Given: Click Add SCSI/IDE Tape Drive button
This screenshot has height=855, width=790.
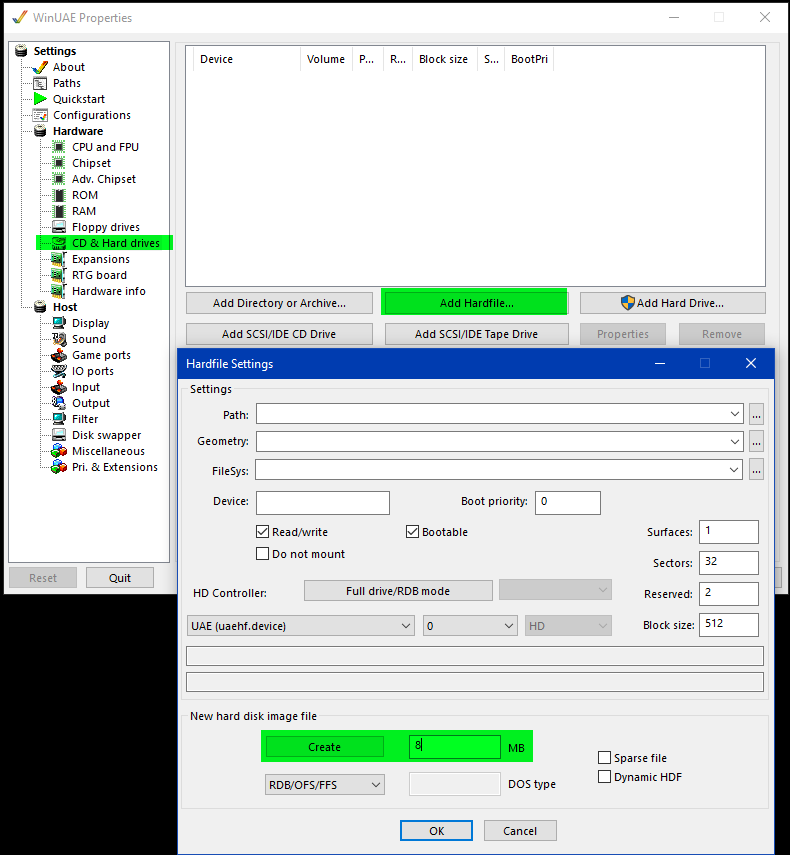Looking at the screenshot, I should (477, 334).
